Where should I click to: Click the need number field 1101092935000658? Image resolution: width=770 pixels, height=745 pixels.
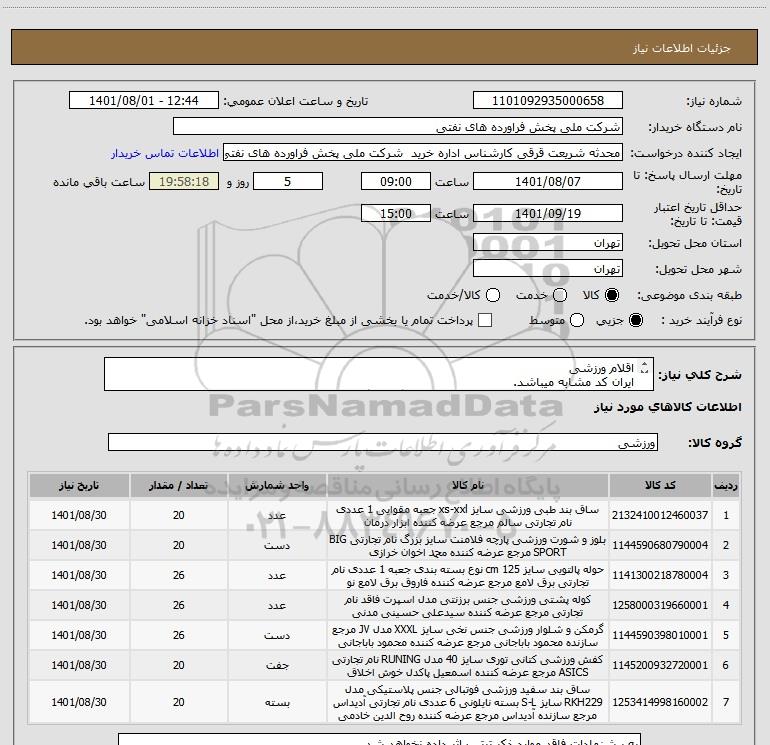pos(548,101)
